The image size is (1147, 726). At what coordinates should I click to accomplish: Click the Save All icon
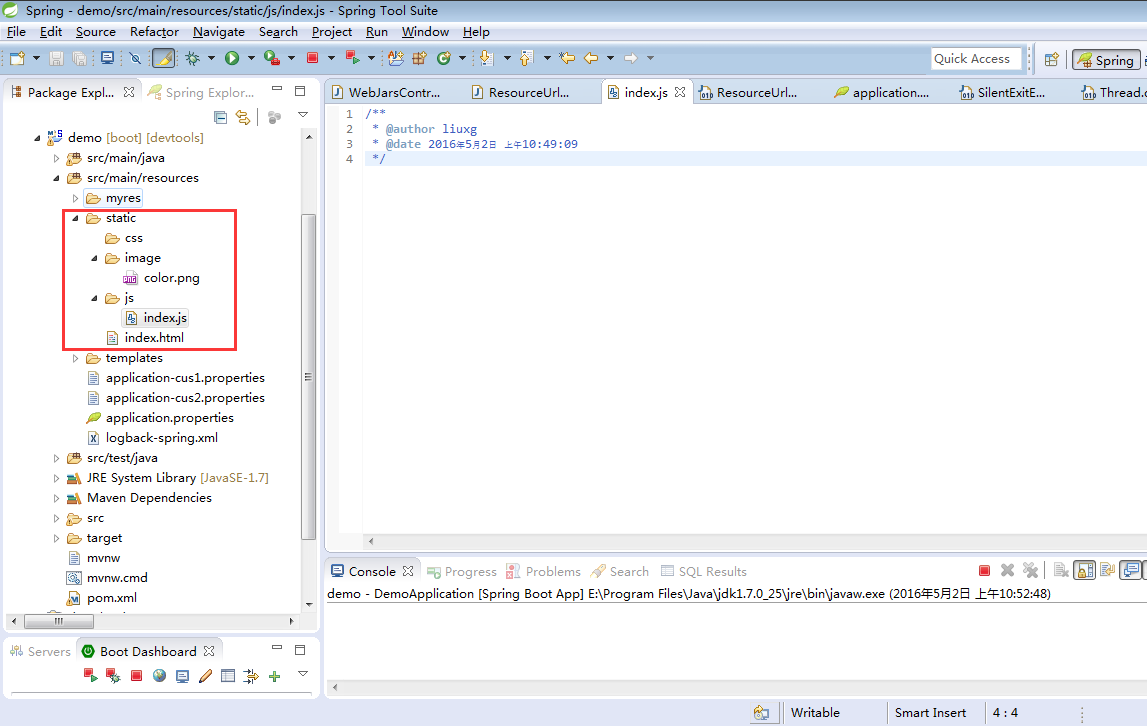coord(80,59)
